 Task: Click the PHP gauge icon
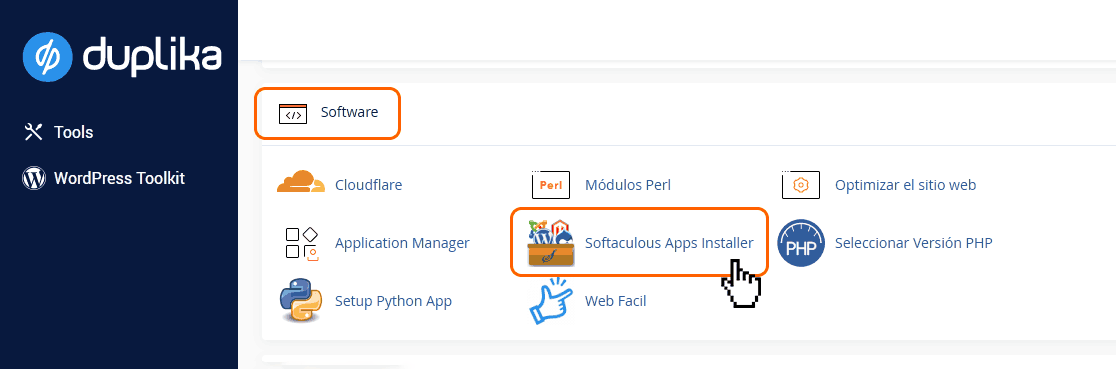[801, 243]
